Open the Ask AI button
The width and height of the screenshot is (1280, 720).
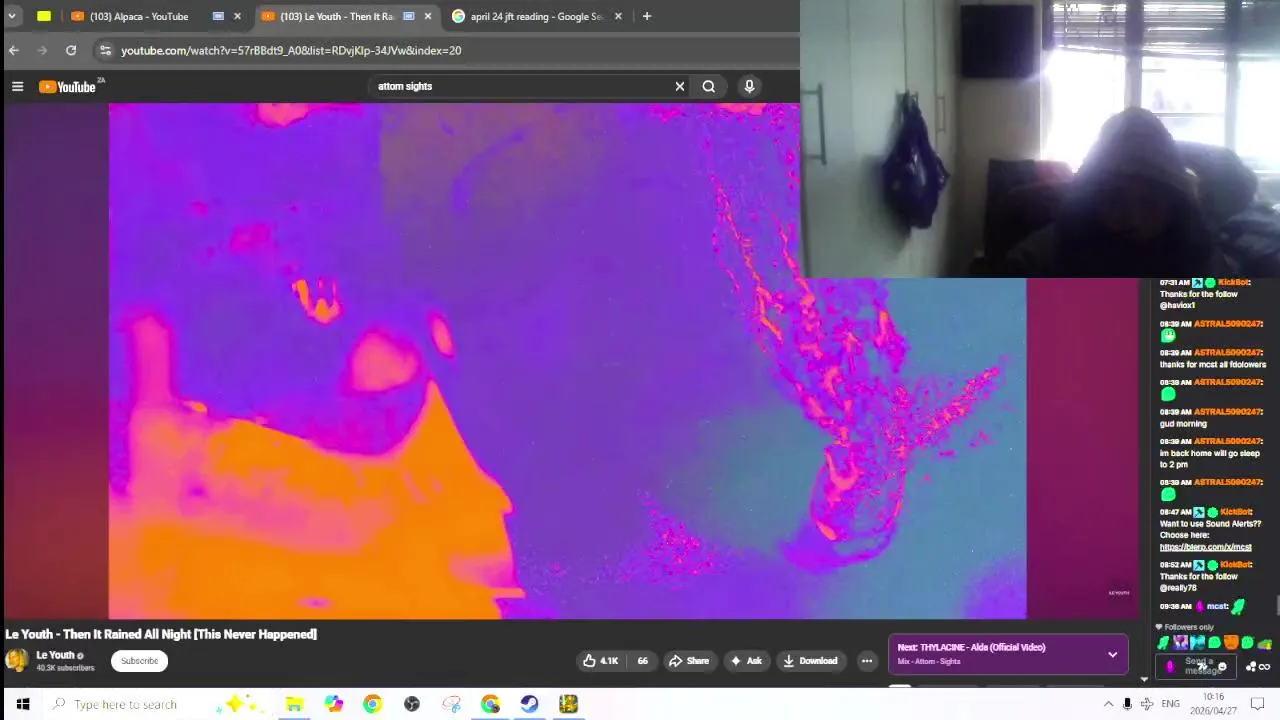coord(746,661)
